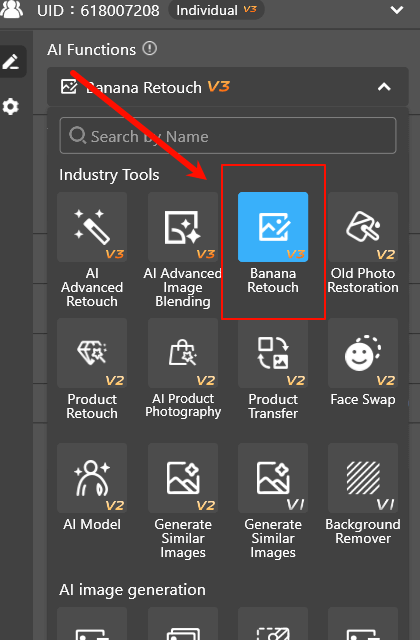Image resolution: width=420 pixels, height=640 pixels.
Task: Click the AI Functions info icon
Action: (x=150, y=49)
